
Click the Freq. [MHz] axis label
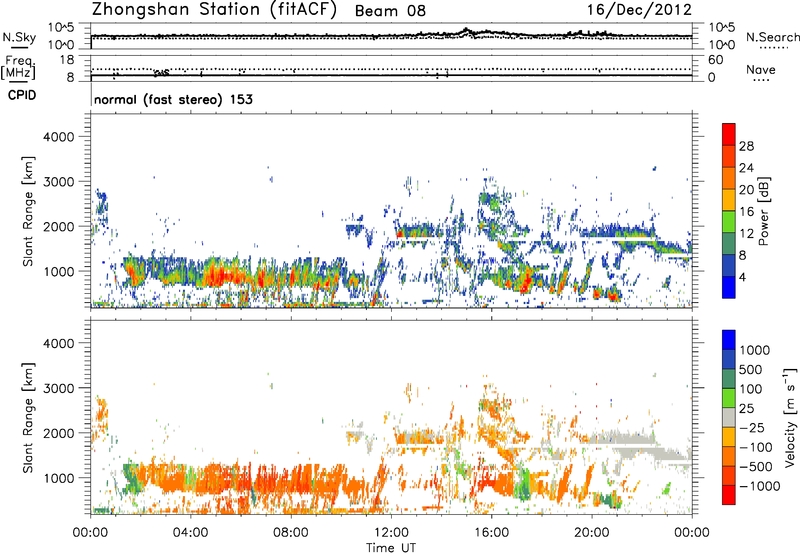point(19,67)
